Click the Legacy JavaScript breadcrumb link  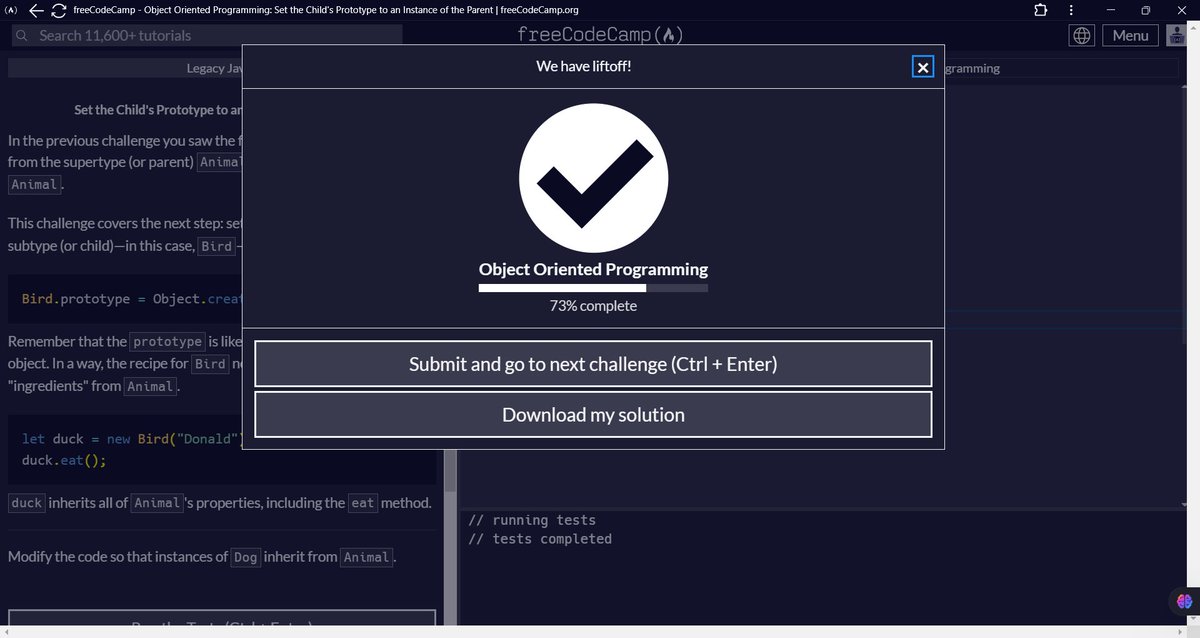coord(214,69)
